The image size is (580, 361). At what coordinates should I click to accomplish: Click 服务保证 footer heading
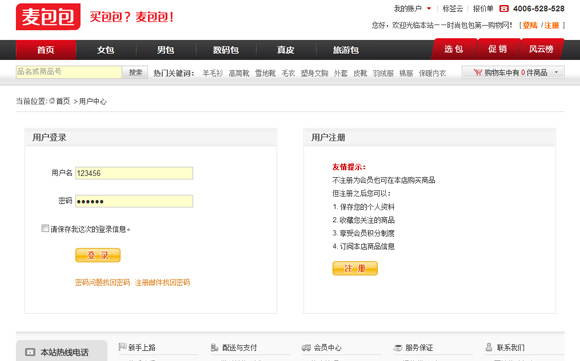pyautogui.click(x=419, y=347)
